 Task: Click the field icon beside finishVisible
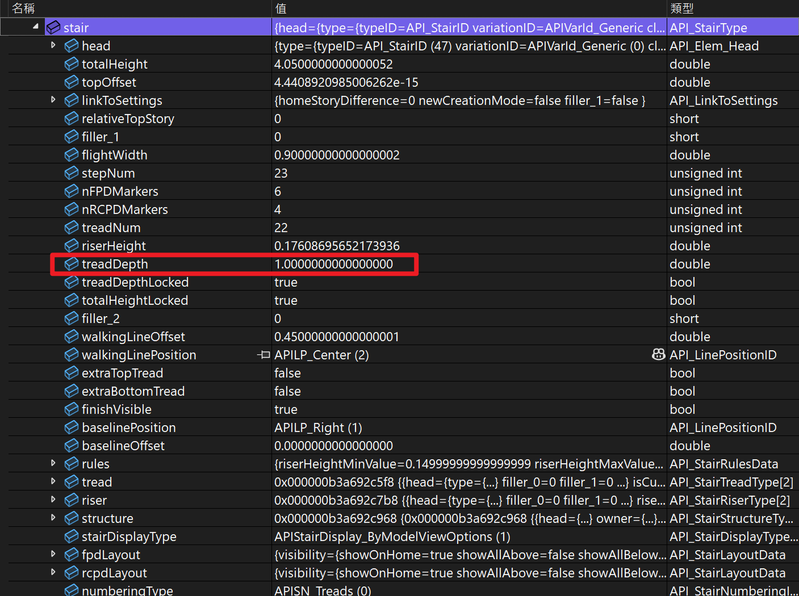[x=71, y=409]
